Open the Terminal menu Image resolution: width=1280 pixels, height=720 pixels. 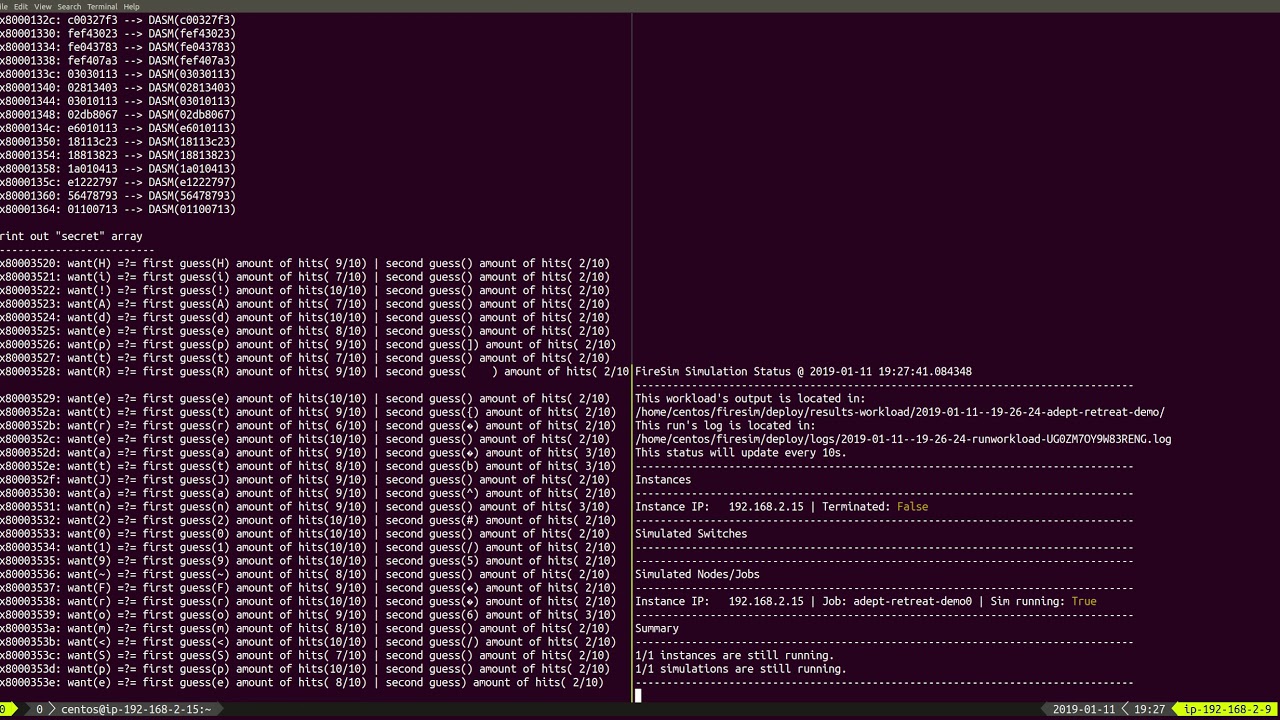click(101, 6)
